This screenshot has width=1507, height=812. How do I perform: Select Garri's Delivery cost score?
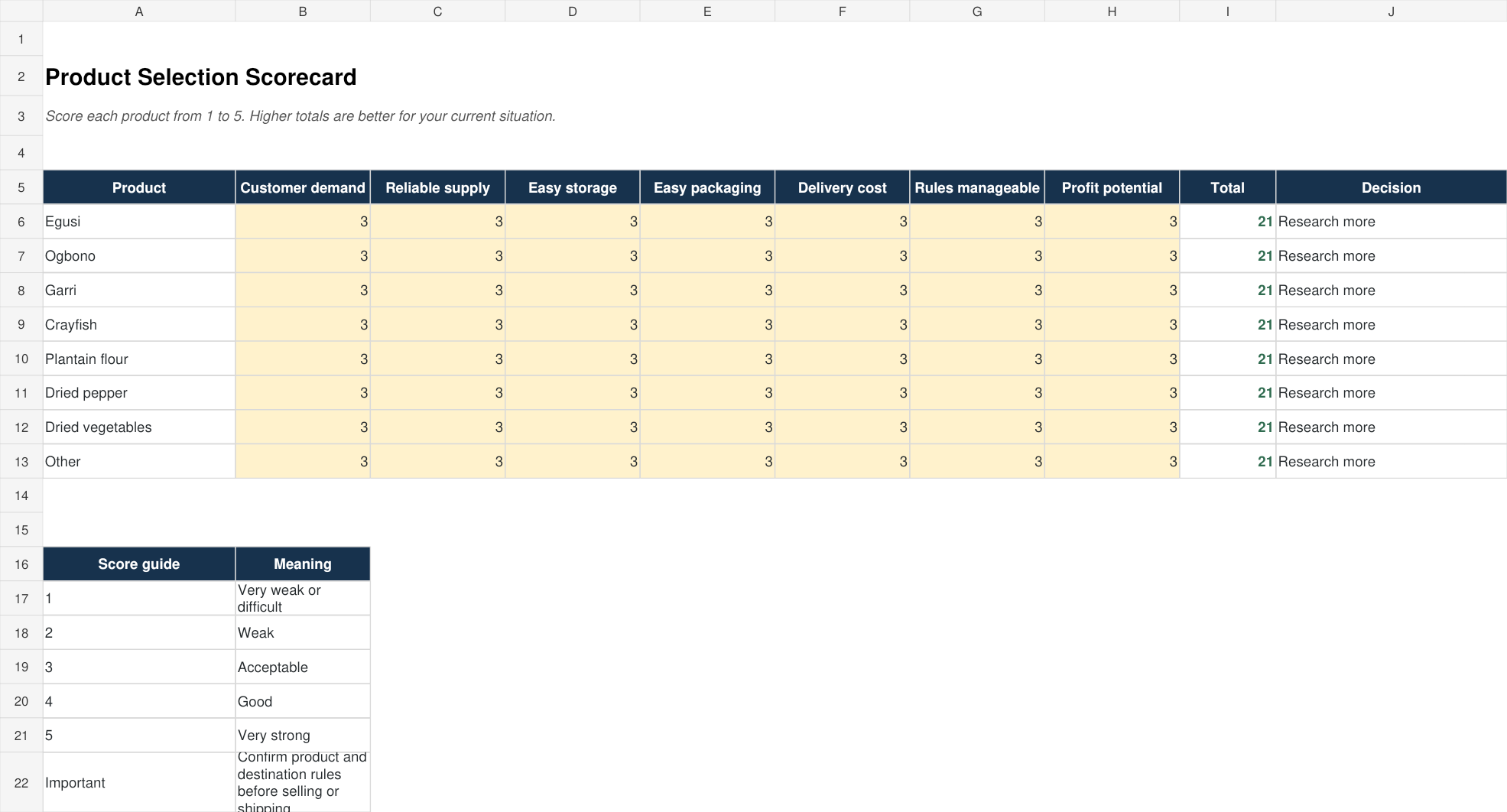click(842, 291)
